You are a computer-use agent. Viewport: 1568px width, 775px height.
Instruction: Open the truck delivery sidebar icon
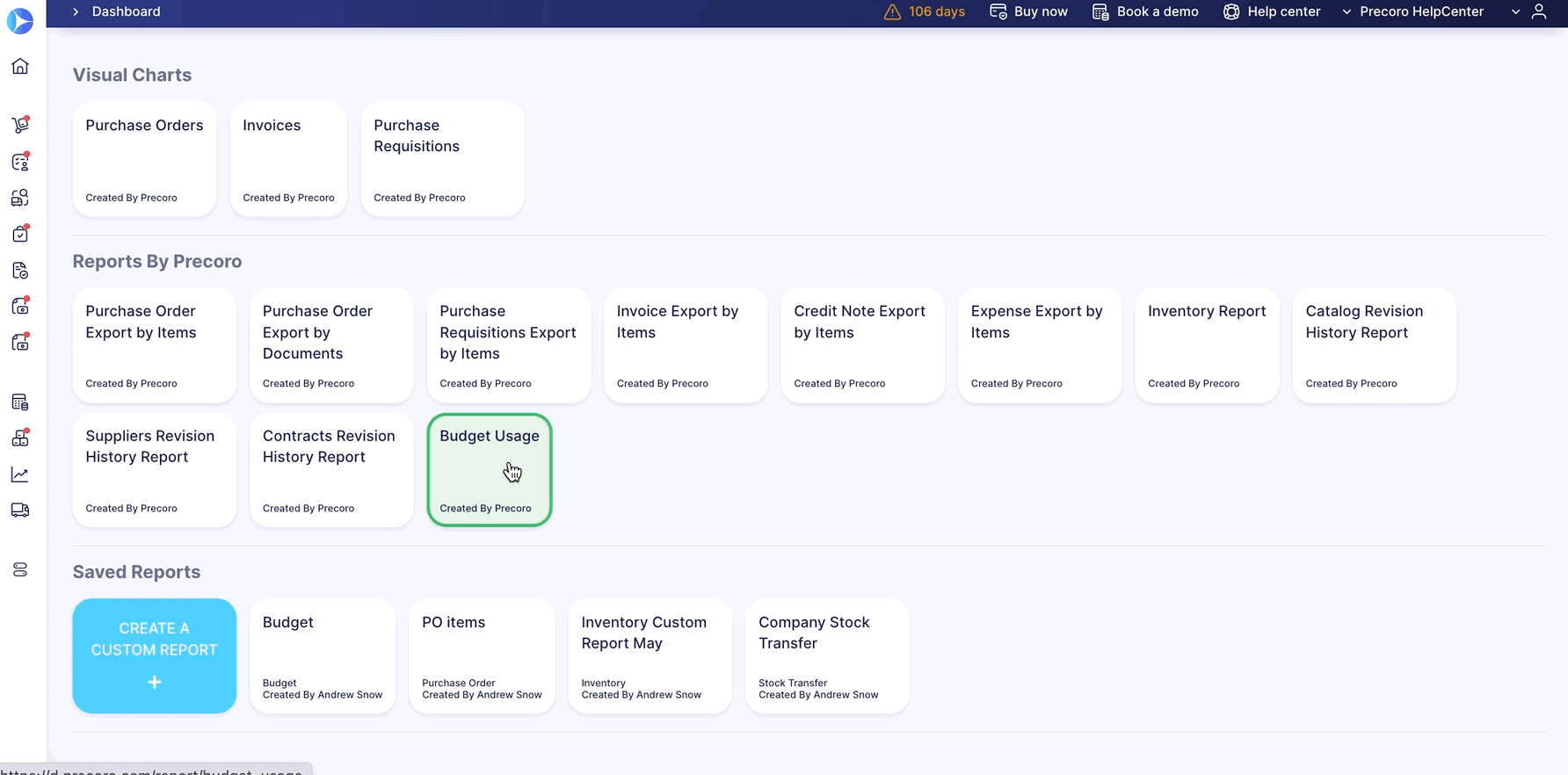20,510
